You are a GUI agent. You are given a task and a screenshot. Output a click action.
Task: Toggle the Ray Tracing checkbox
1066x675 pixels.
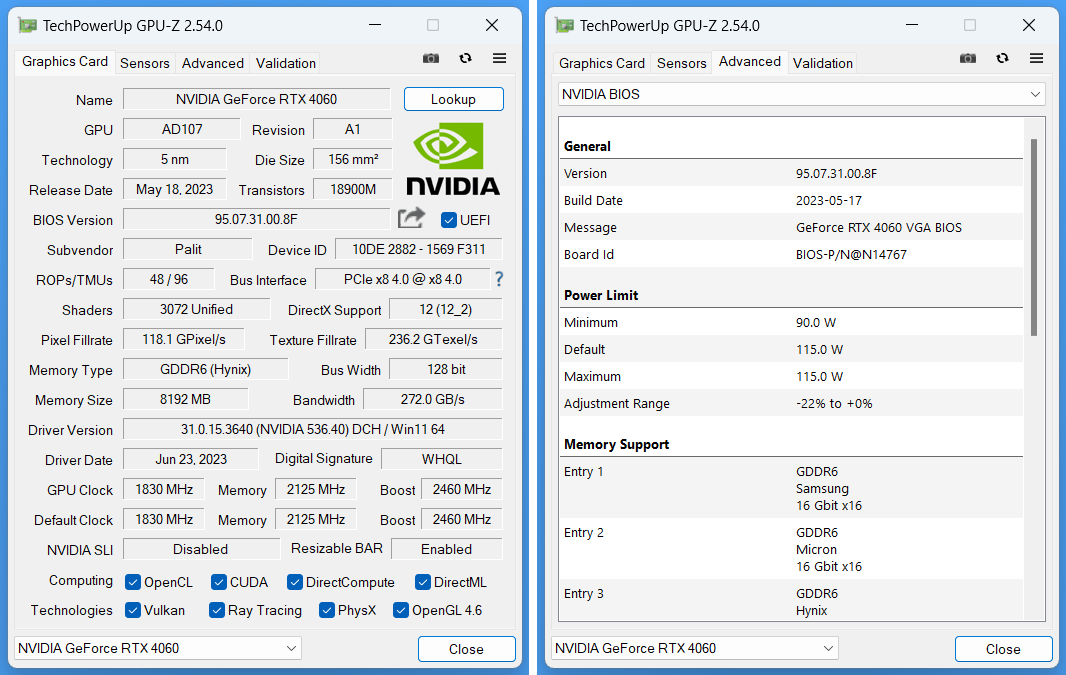(x=217, y=610)
